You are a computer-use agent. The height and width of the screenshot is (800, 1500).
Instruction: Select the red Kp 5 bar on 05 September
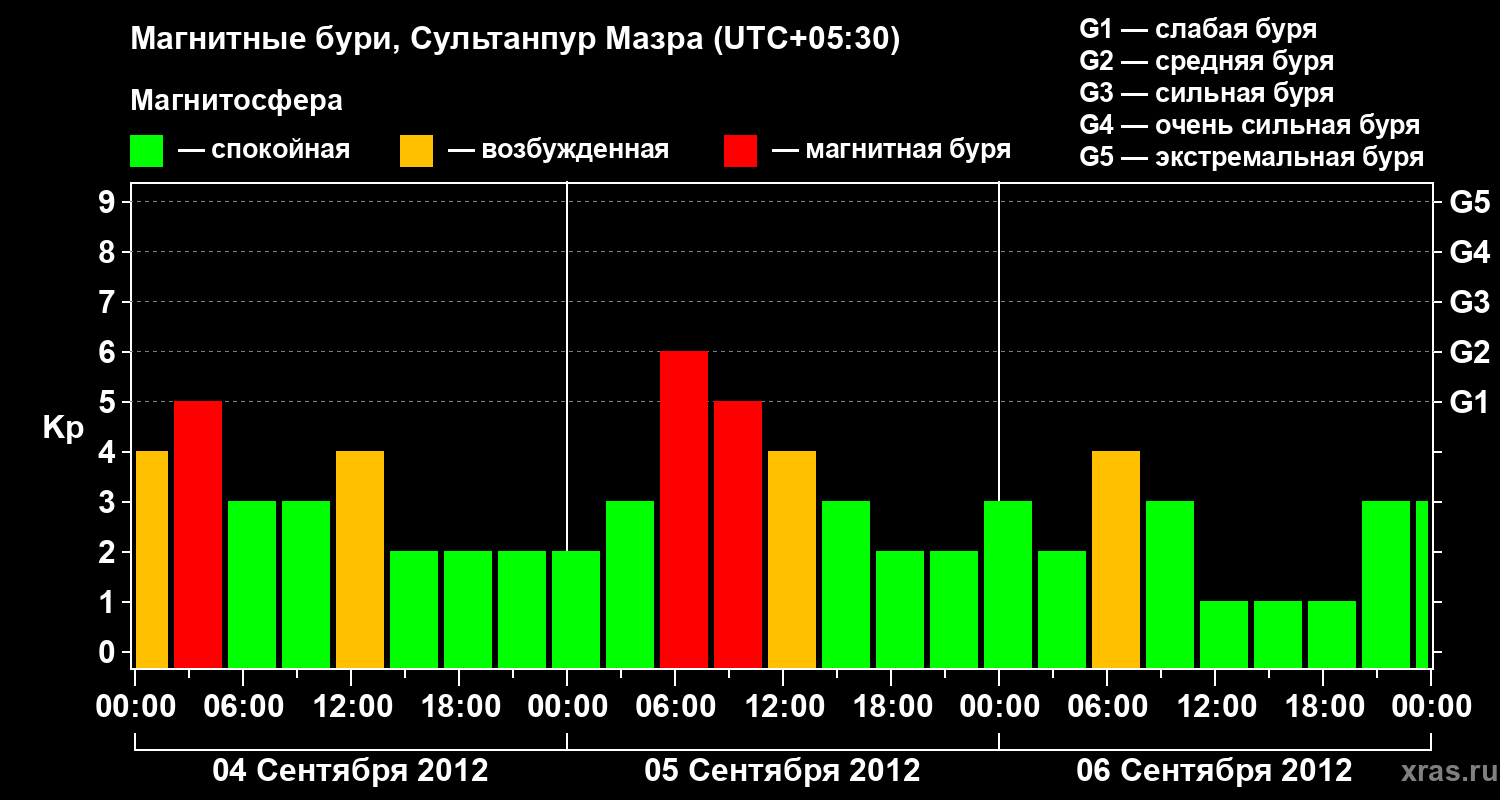[738, 535]
